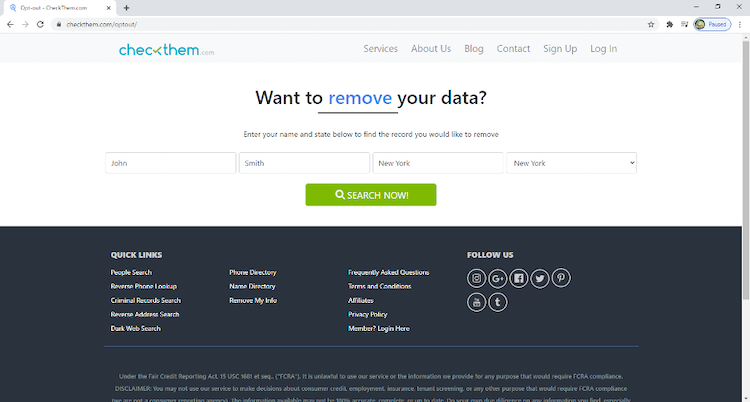
Task: Open the Twitter social icon
Action: coord(540,278)
